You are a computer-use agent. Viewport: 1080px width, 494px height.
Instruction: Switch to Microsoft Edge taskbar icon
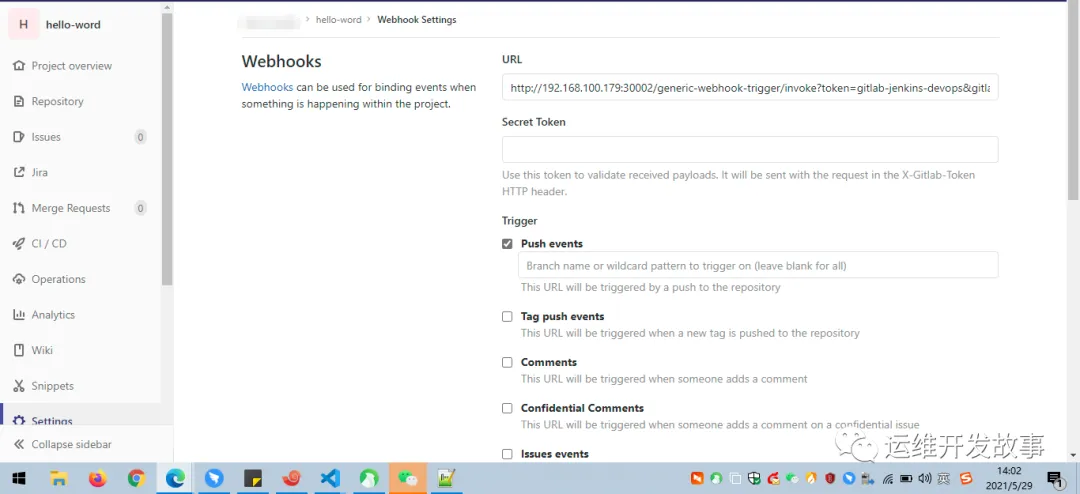176,478
